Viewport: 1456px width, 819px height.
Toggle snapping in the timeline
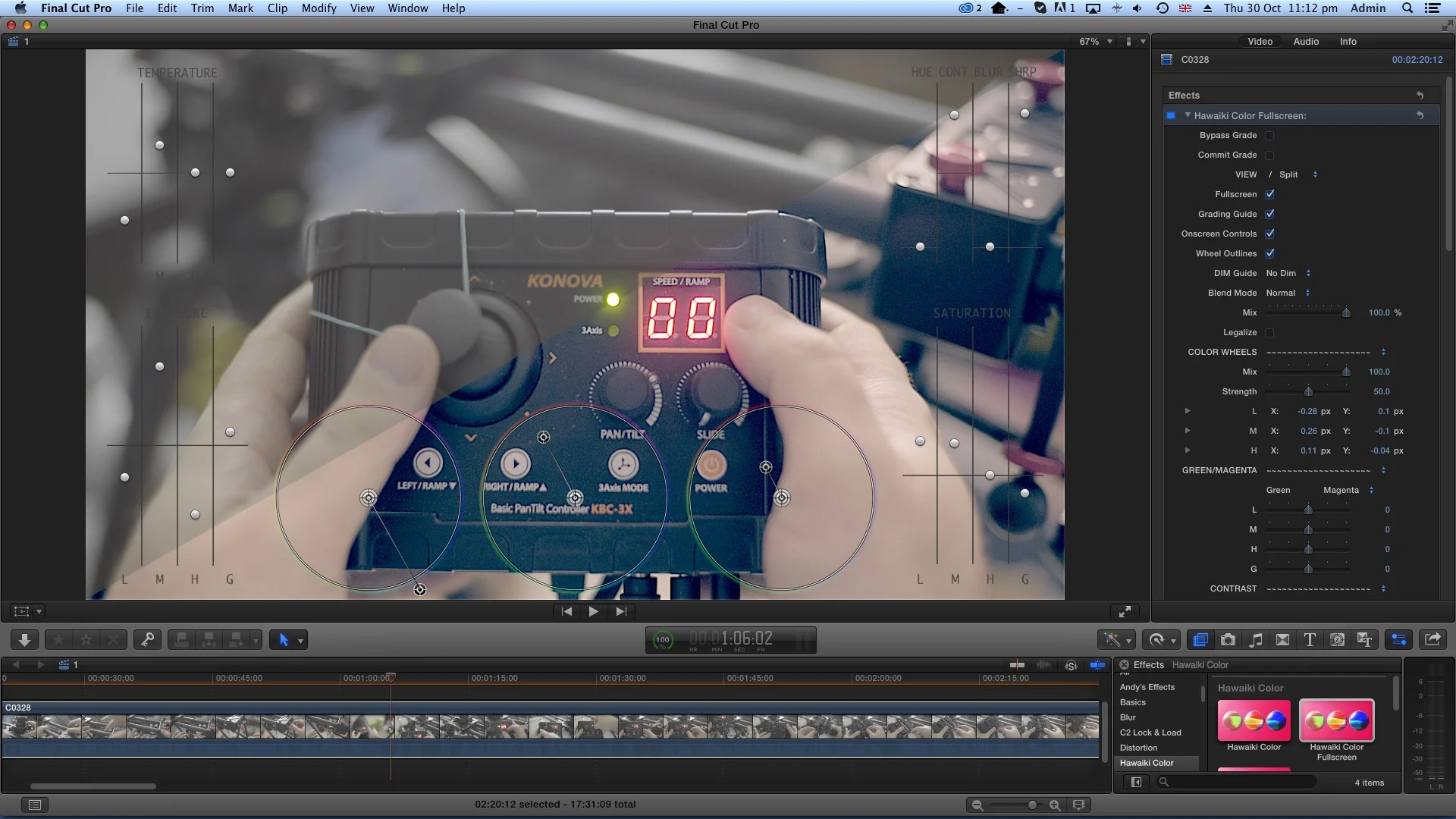pos(1097,665)
